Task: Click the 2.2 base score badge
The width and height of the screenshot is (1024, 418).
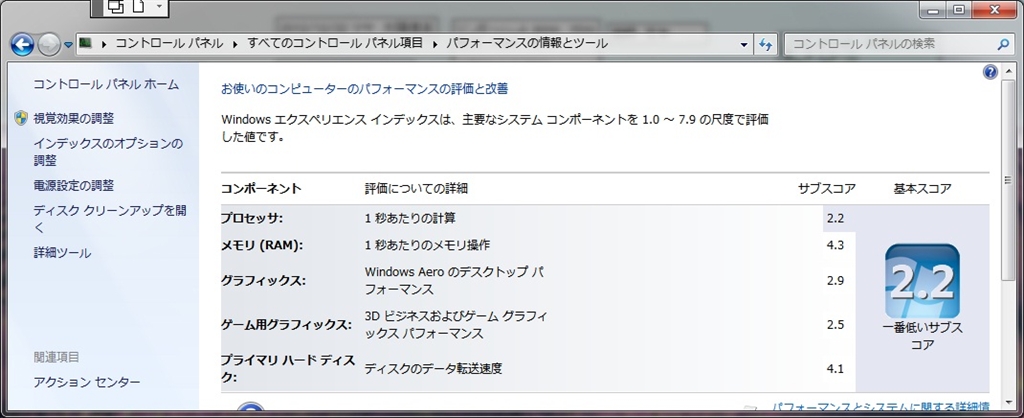Action: [922, 281]
